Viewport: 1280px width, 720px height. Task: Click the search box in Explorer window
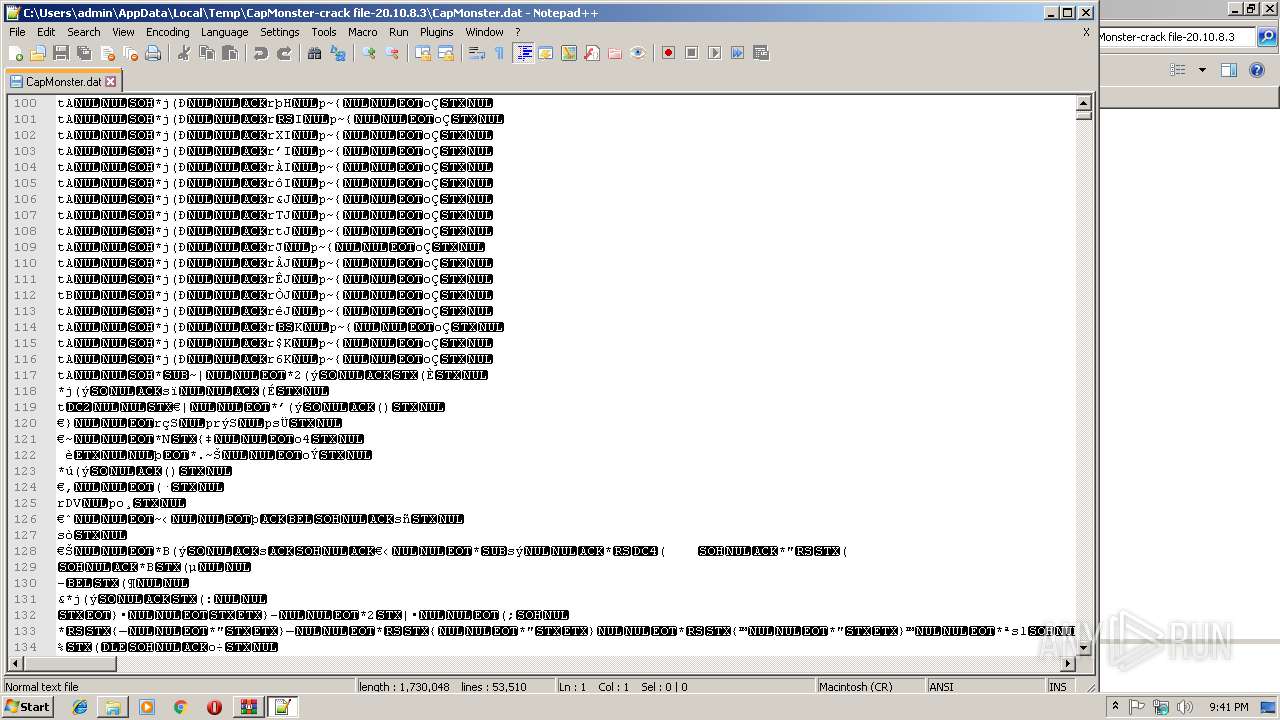pos(1176,37)
